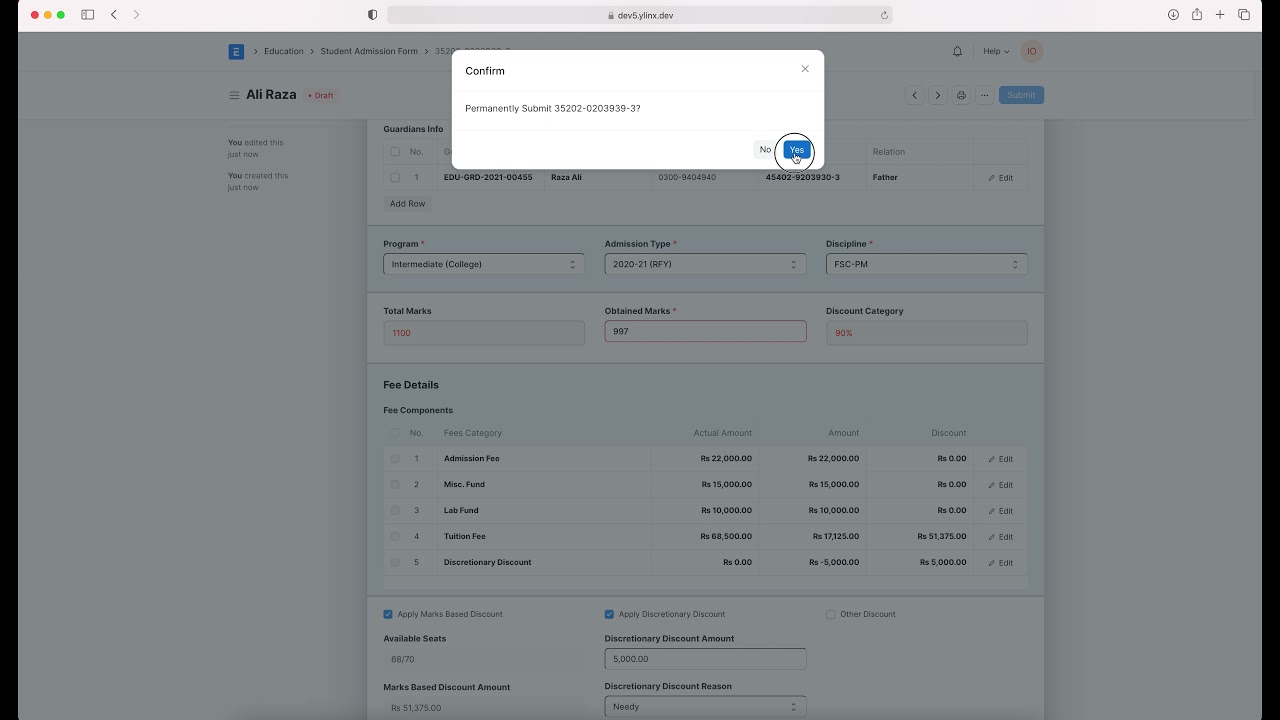Open the notifications bell
Image resolution: width=1280 pixels, height=720 pixels.
coord(957,51)
